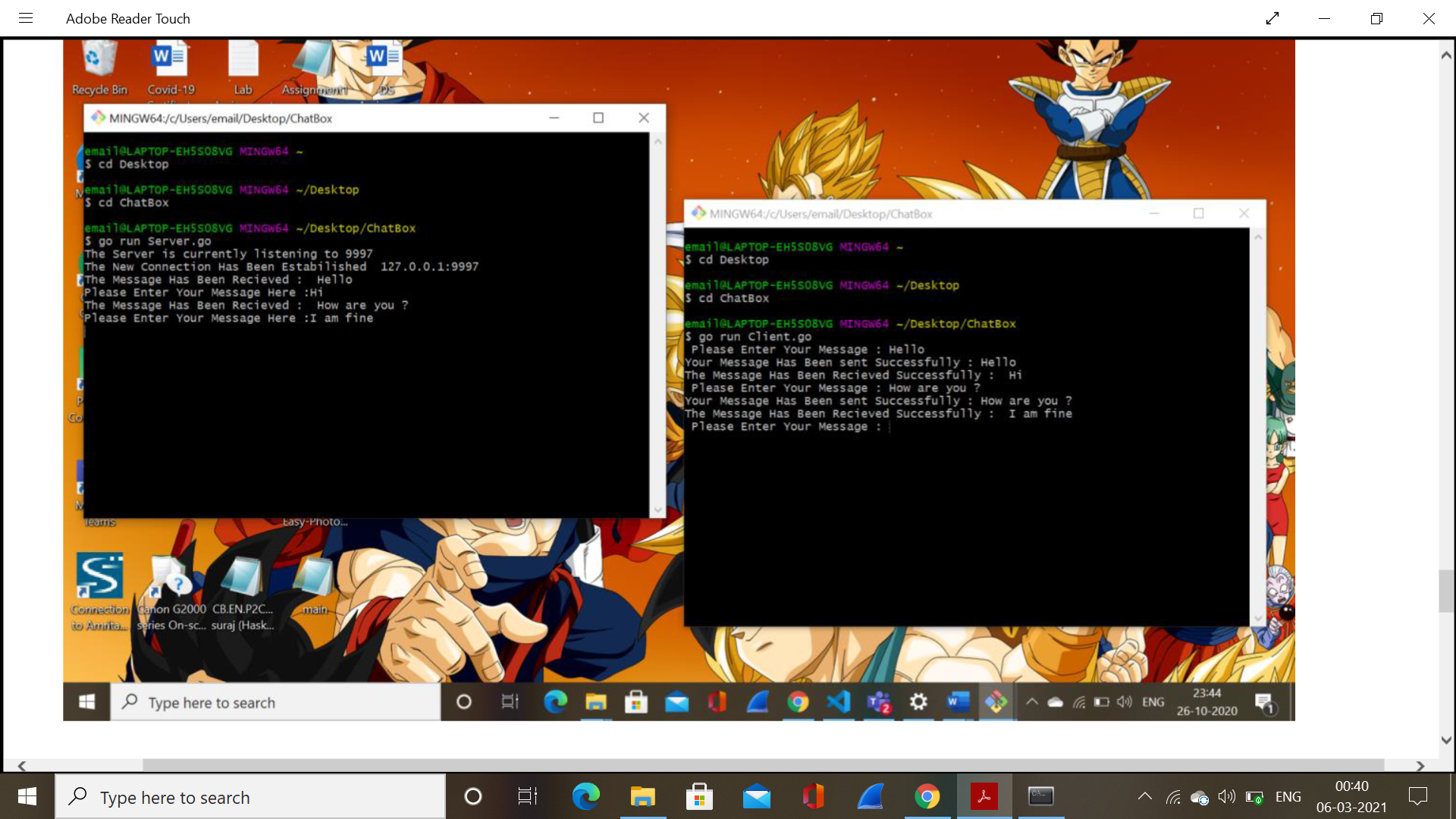Click the line 'Please Enter Your Message Here :I am fine'
The height and width of the screenshot is (819, 1456).
click(x=228, y=318)
